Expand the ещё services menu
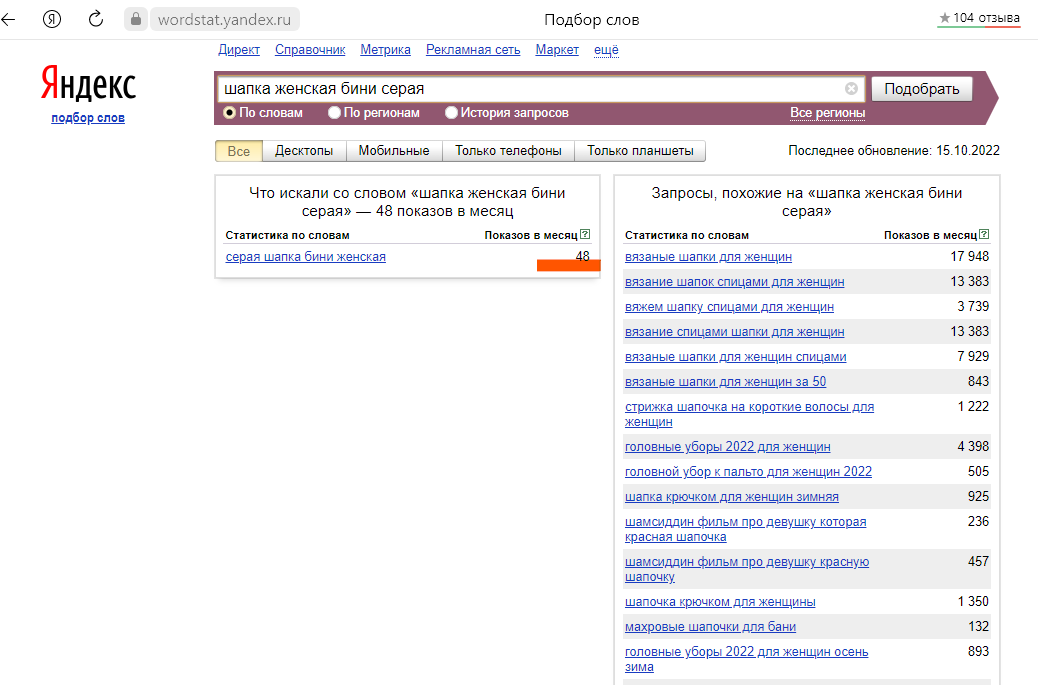 click(606, 50)
